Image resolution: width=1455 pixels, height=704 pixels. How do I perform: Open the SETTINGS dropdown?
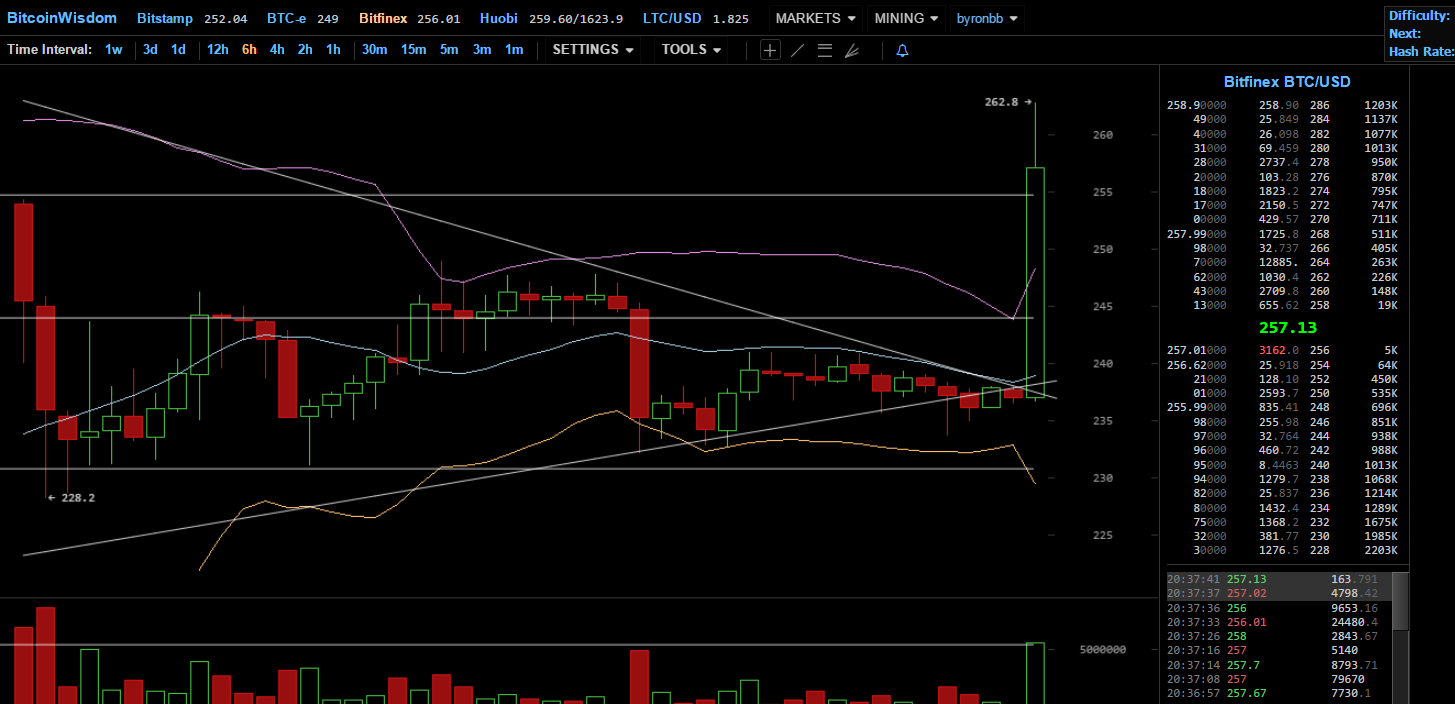pyautogui.click(x=593, y=50)
